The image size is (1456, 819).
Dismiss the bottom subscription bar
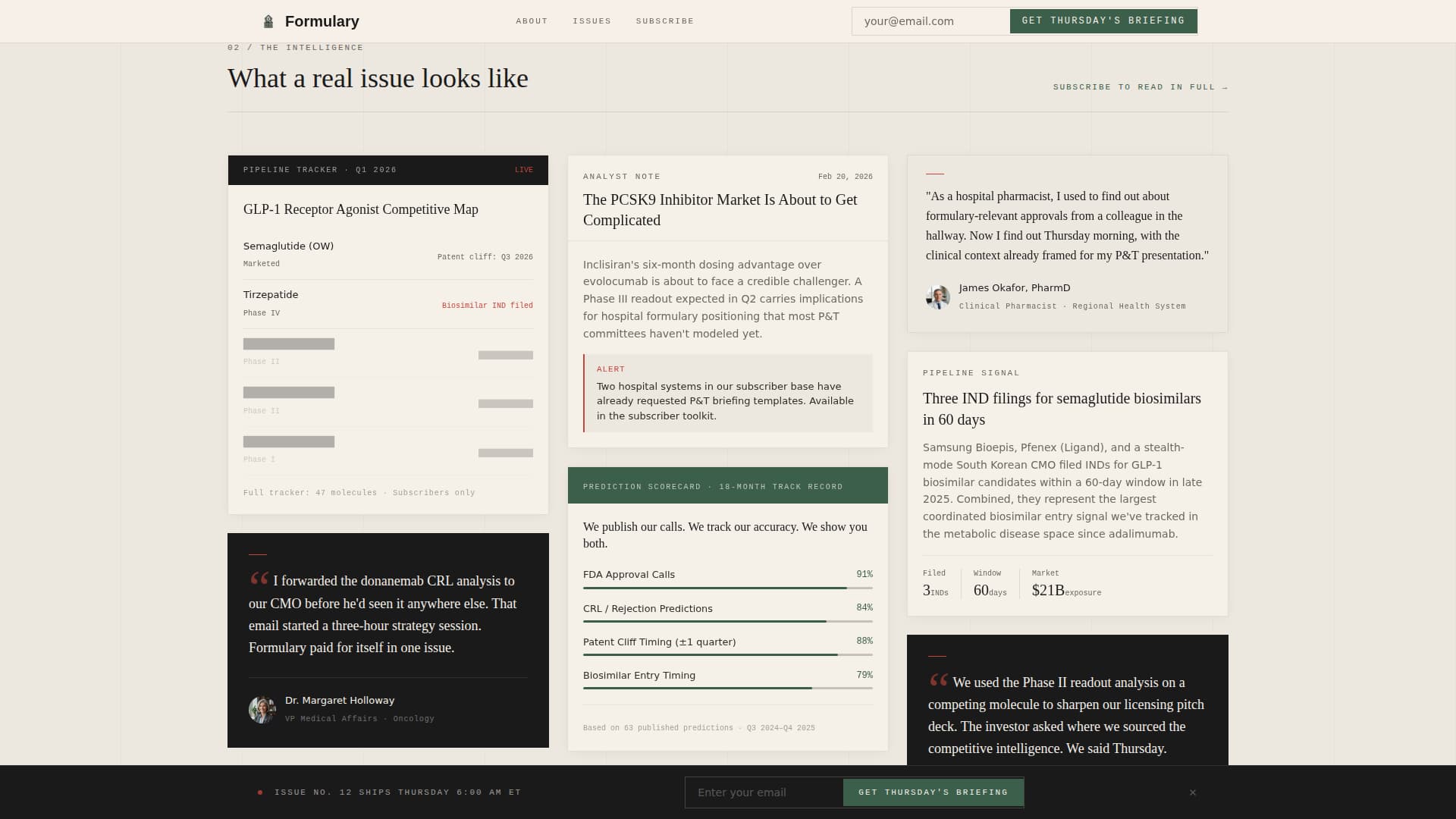click(x=1193, y=792)
